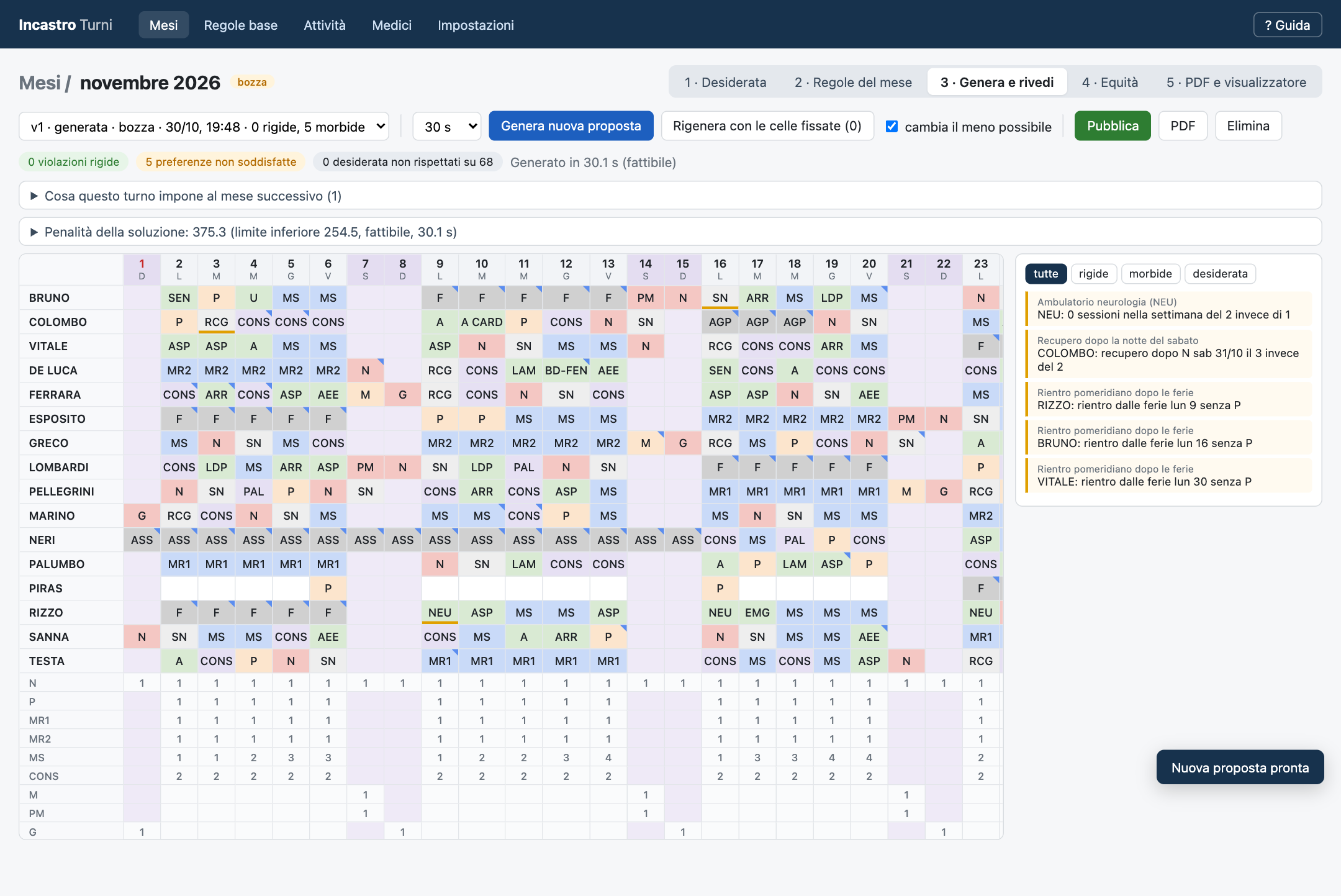The height and width of the screenshot is (896, 1341).
Task: Expand 'Cosa questo turno impone al mese successivo'
Action: (x=670, y=196)
